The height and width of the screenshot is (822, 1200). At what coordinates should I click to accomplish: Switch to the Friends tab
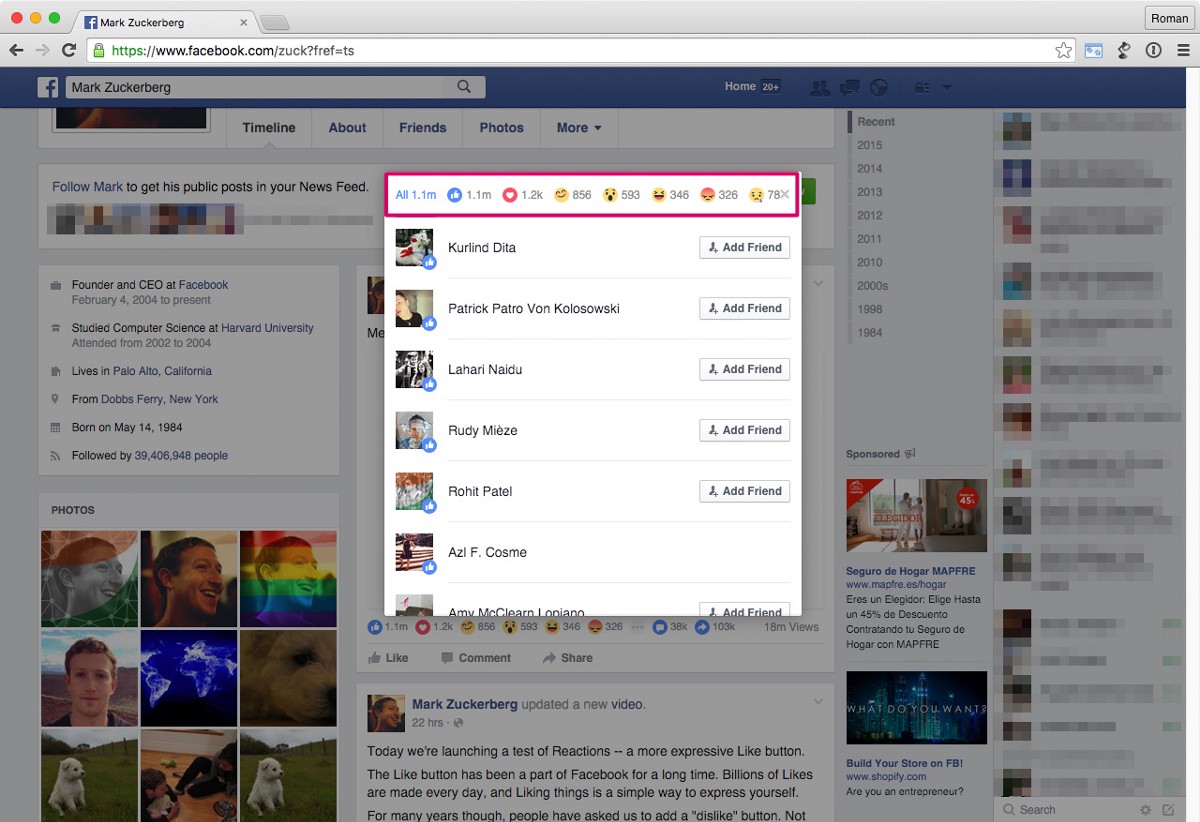[x=423, y=128]
